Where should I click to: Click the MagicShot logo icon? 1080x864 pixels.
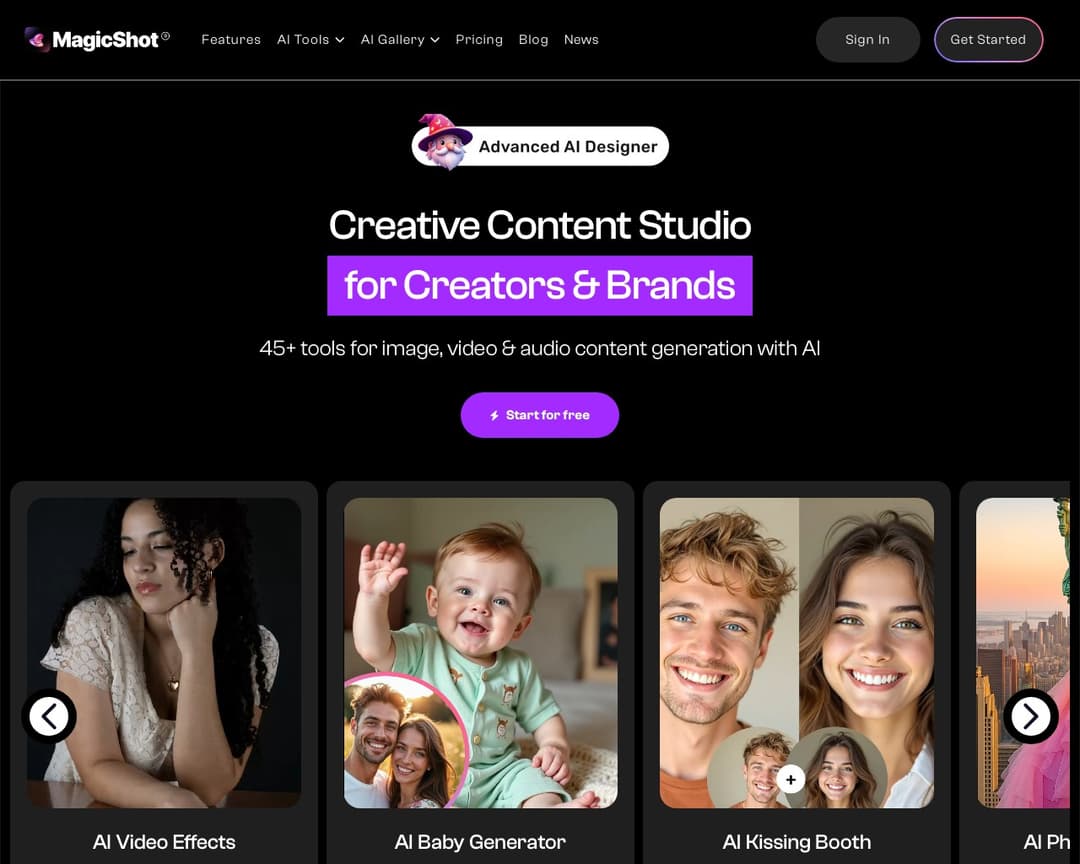37,39
